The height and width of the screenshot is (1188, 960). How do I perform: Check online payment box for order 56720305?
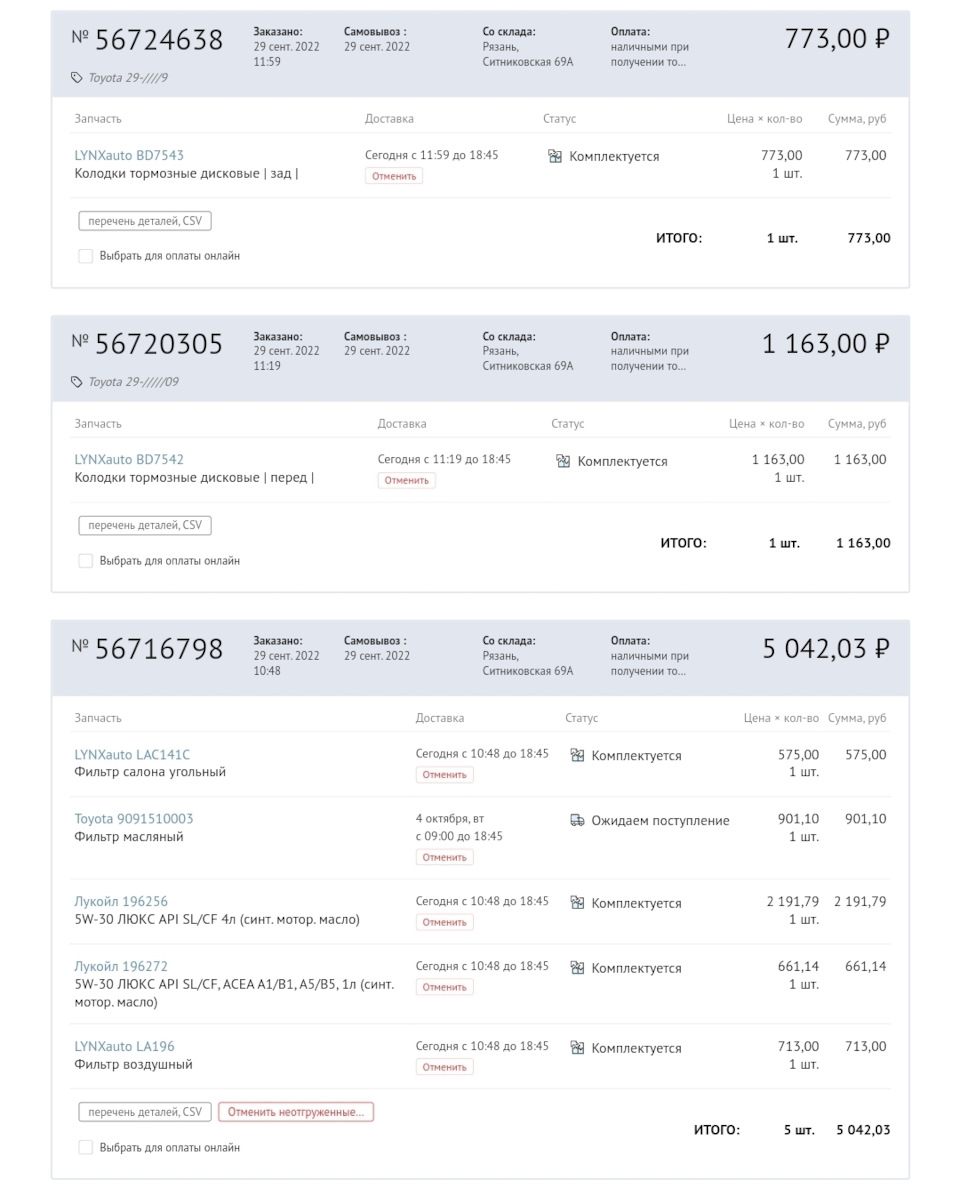[86, 561]
